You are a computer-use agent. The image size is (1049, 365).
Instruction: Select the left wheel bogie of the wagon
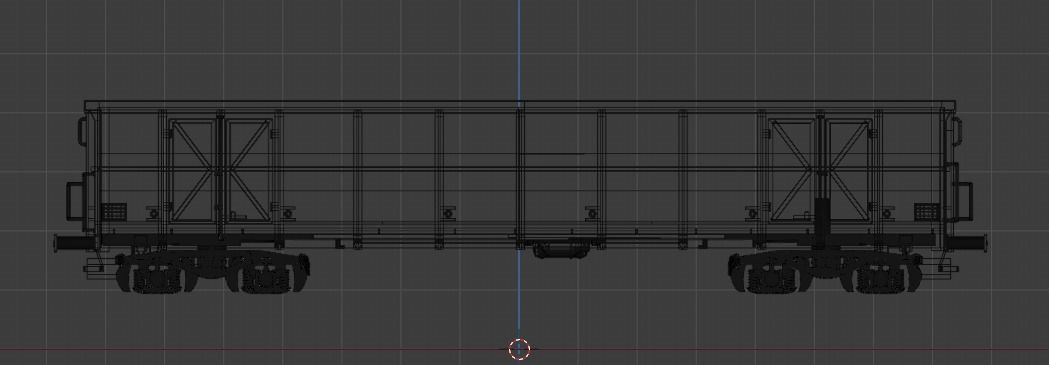click(212, 271)
